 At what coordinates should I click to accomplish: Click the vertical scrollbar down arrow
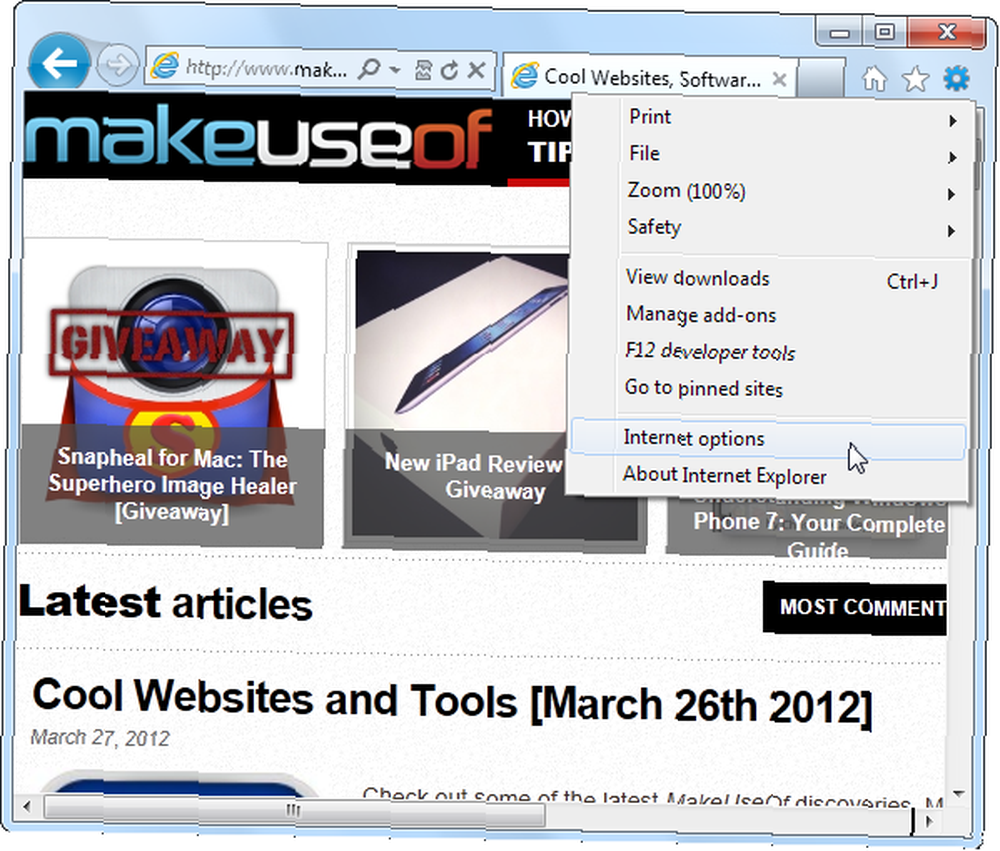958,794
